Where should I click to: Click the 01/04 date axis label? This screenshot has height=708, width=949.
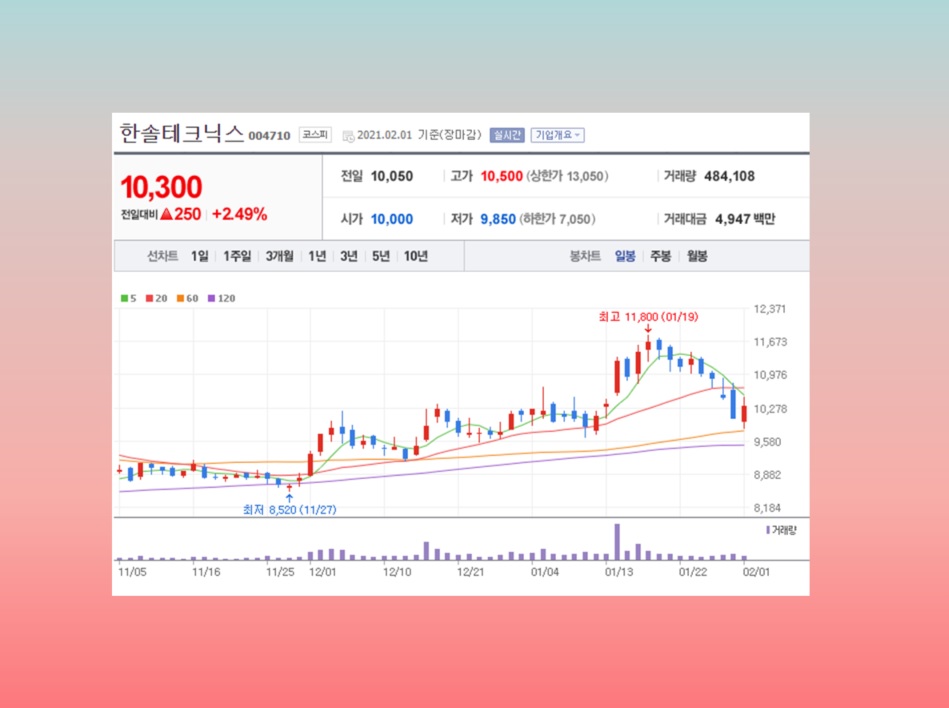point(545,572)
